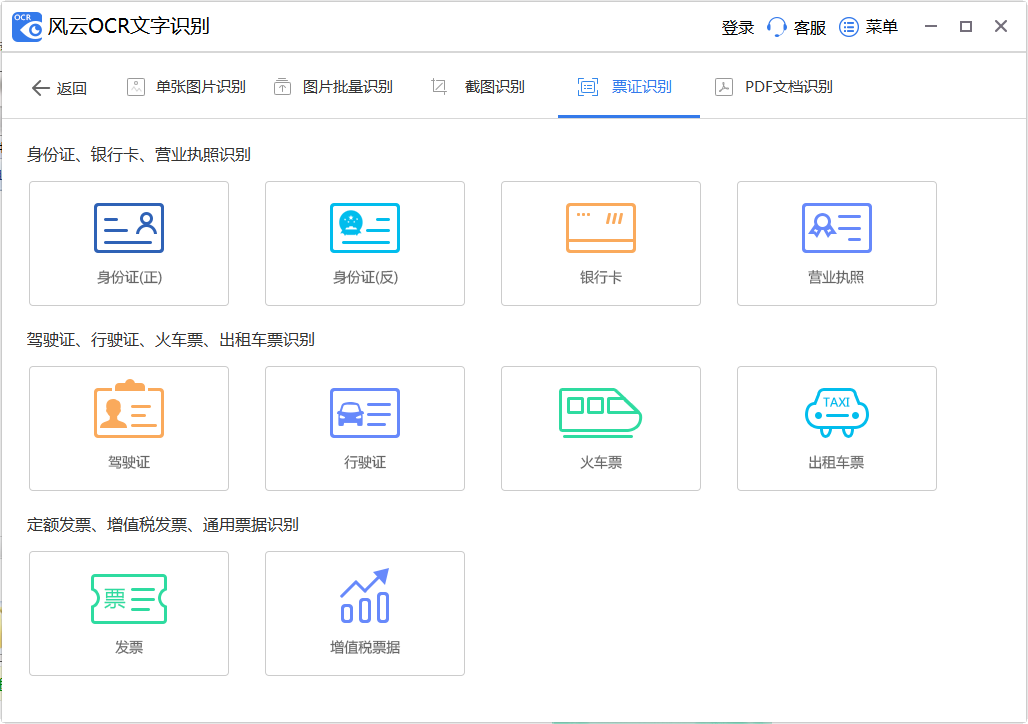Click the 返回 back label
The width and height of the screenshot is (1028, 724).
click(71, 89)
